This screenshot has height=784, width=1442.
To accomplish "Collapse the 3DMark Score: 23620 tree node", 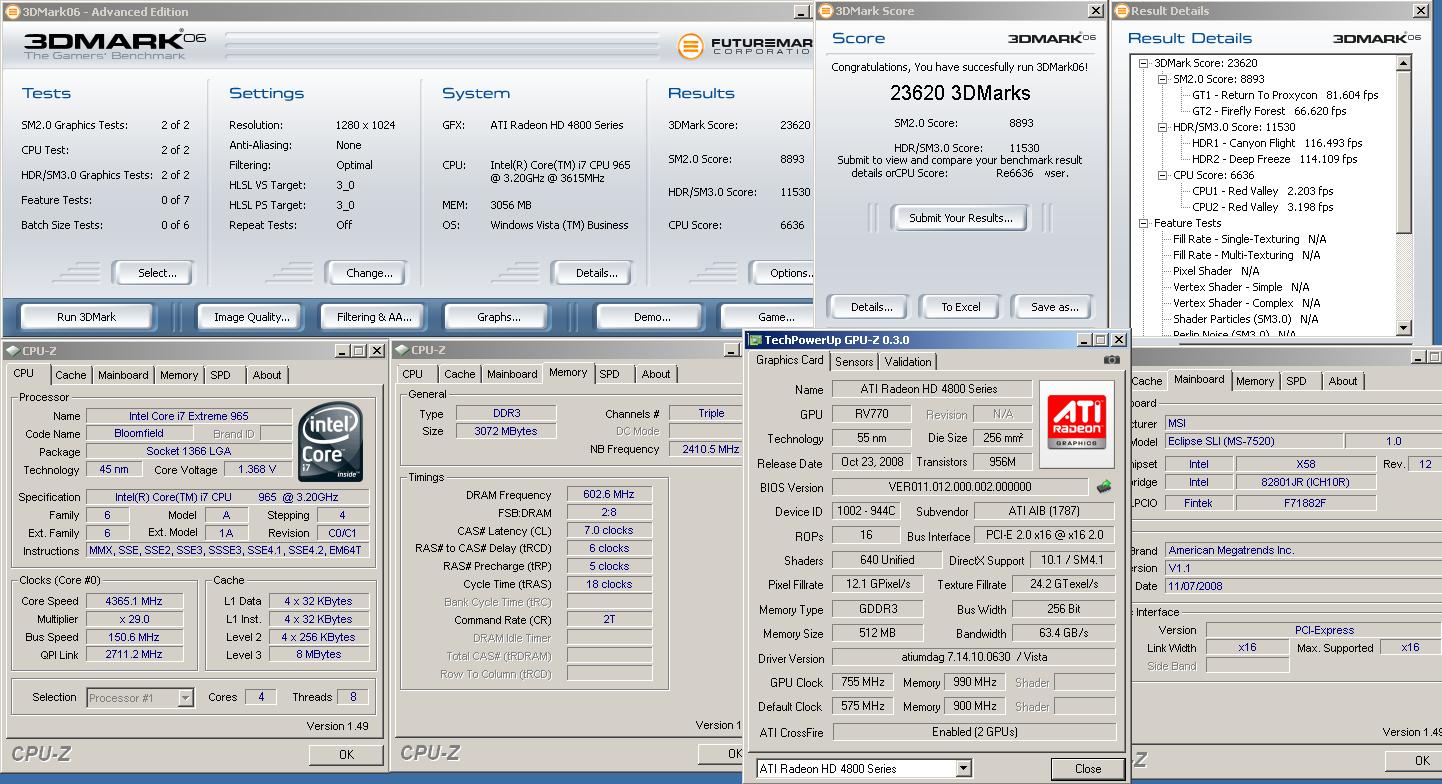I will [x=1144, y=63].
